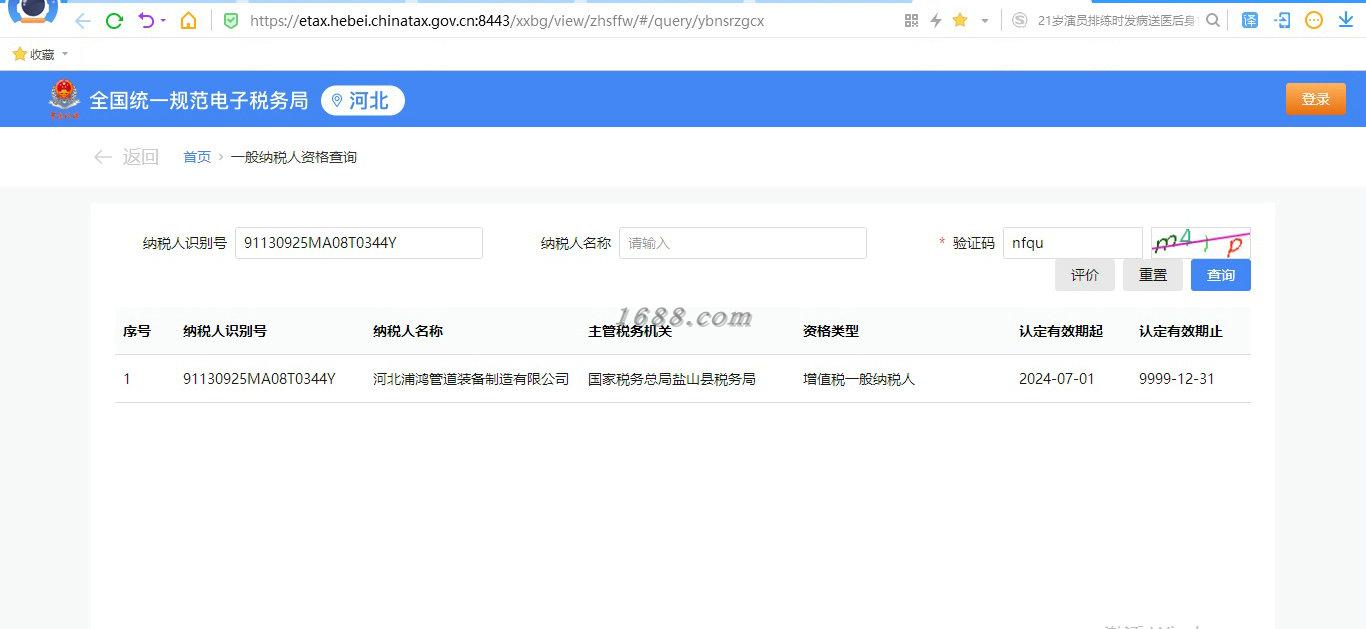Select the cell 增值税一般纳税人
The image size is (1366, 629).
click(x=859, y=379)
